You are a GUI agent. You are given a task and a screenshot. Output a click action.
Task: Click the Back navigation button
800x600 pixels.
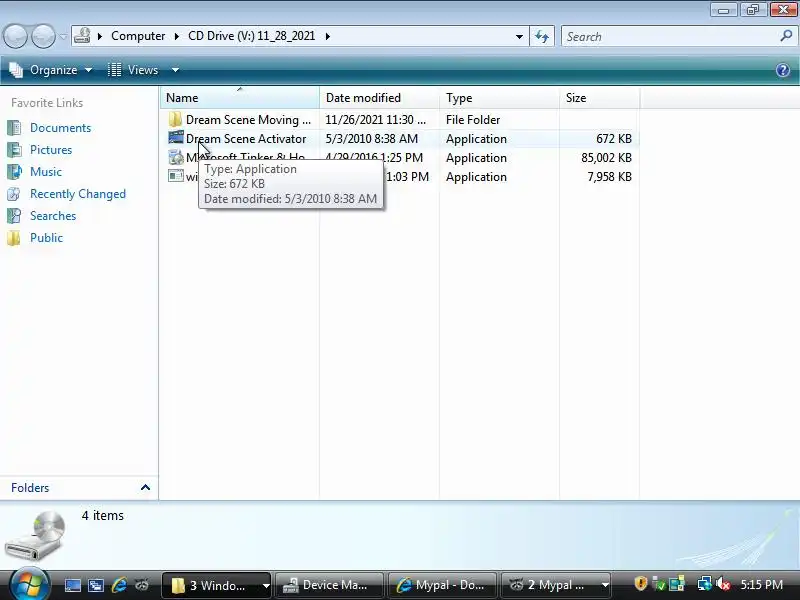pyautogui.click(x=16, y=37)
